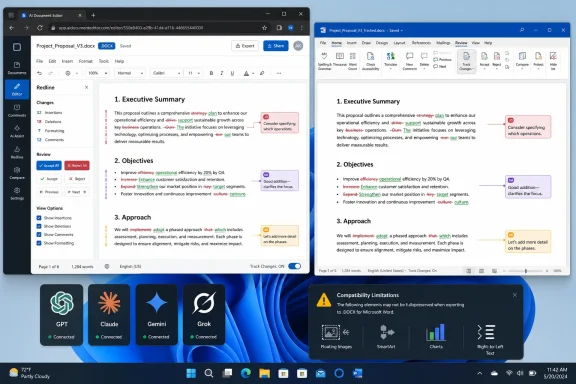Click New Comment in Word ribbon
Screen dimensions: 576x384
pyautogui.click(x=409, y=61)
